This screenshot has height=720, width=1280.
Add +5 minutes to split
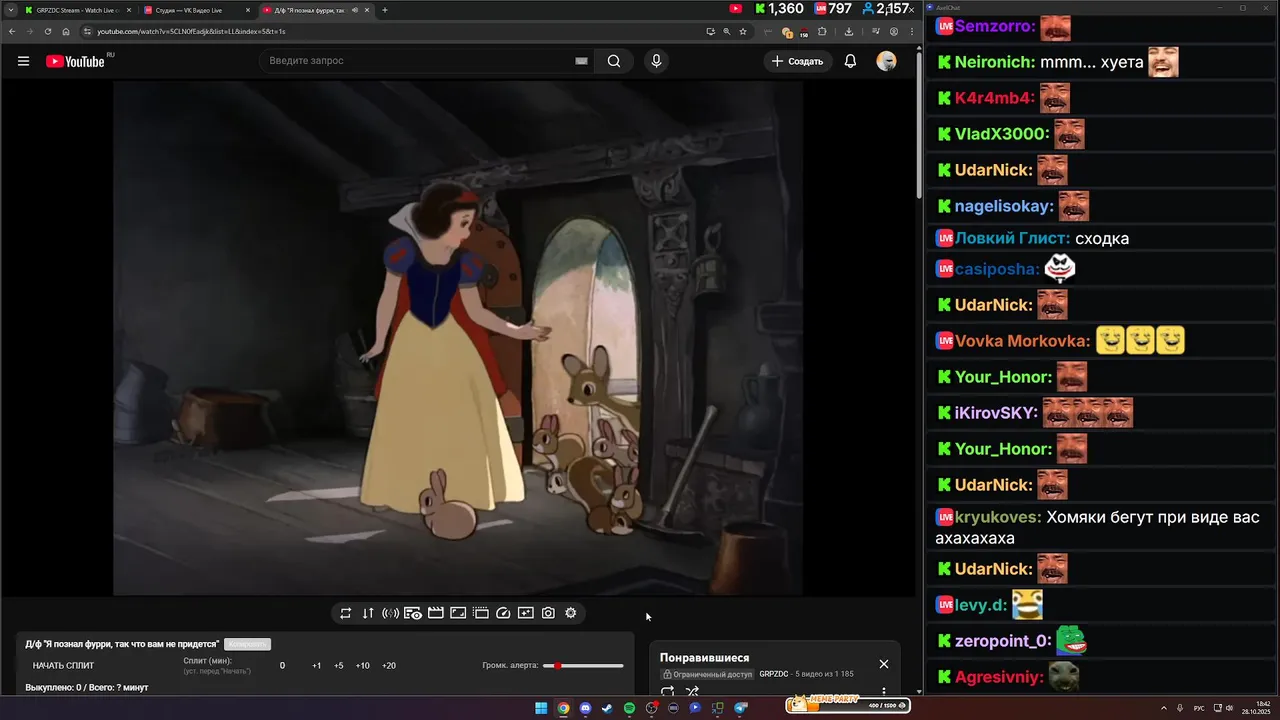tap(339, 666)
